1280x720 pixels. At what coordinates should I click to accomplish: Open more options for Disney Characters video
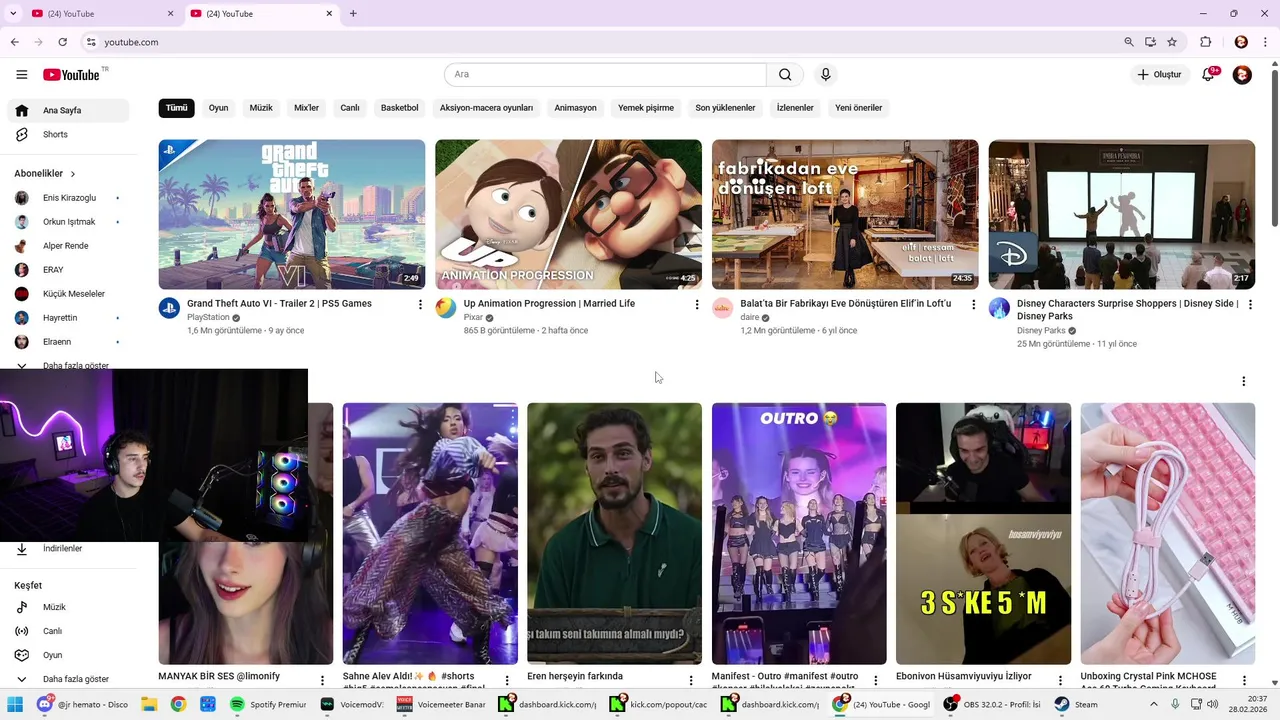pyautogui.click(x=1250, y=304)
